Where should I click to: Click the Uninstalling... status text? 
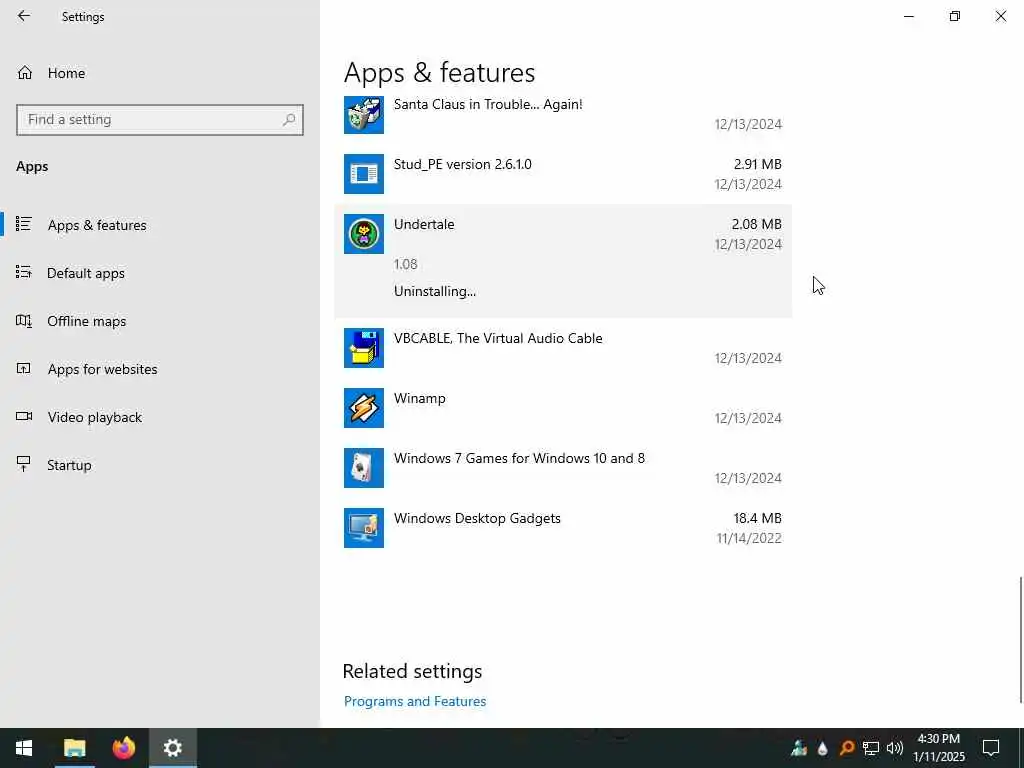(435, 291)
